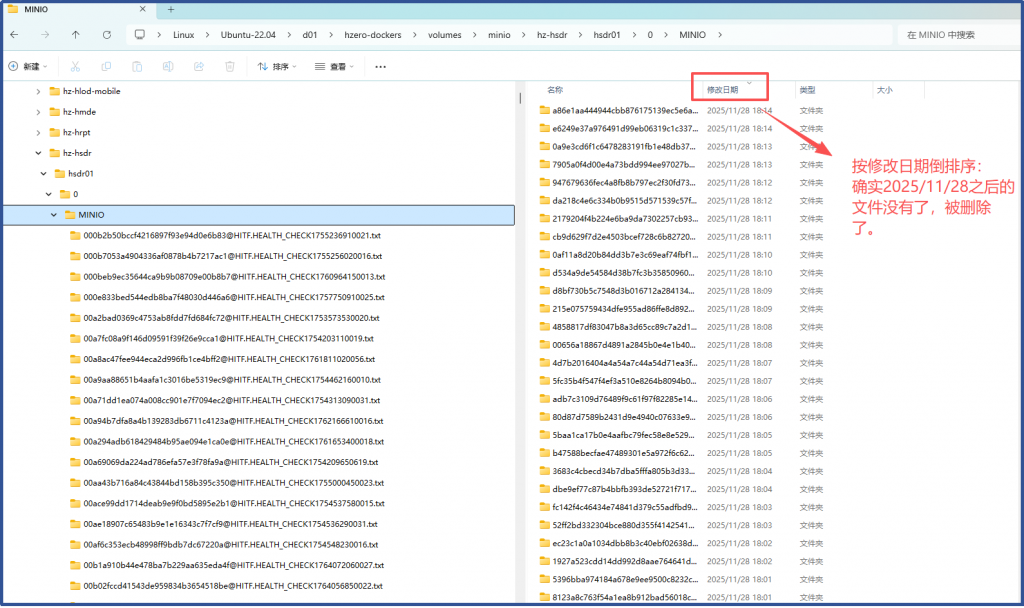The height and width of the screenshot is (608, 1024).
Task: Click the Delete trash icon
Action: coord(230,67)
